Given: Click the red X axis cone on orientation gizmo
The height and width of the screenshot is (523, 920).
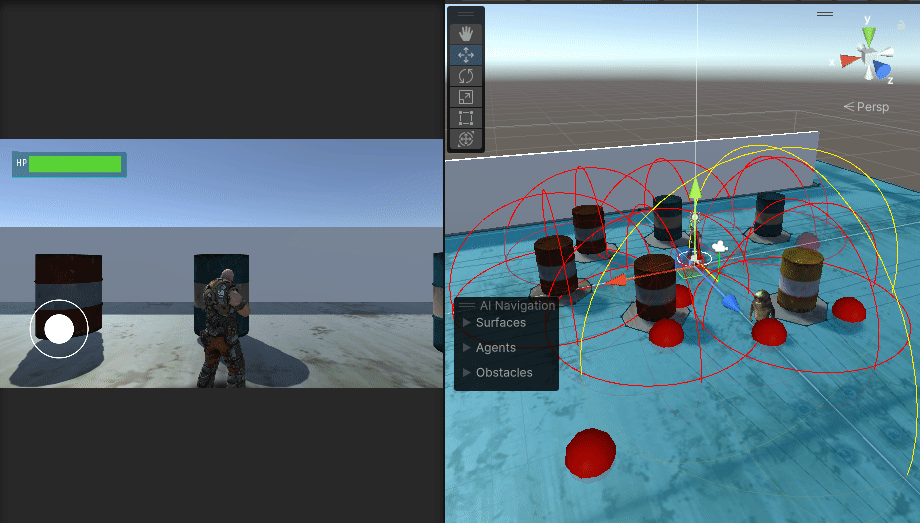Looking at the screenshot, I should 849,60.
